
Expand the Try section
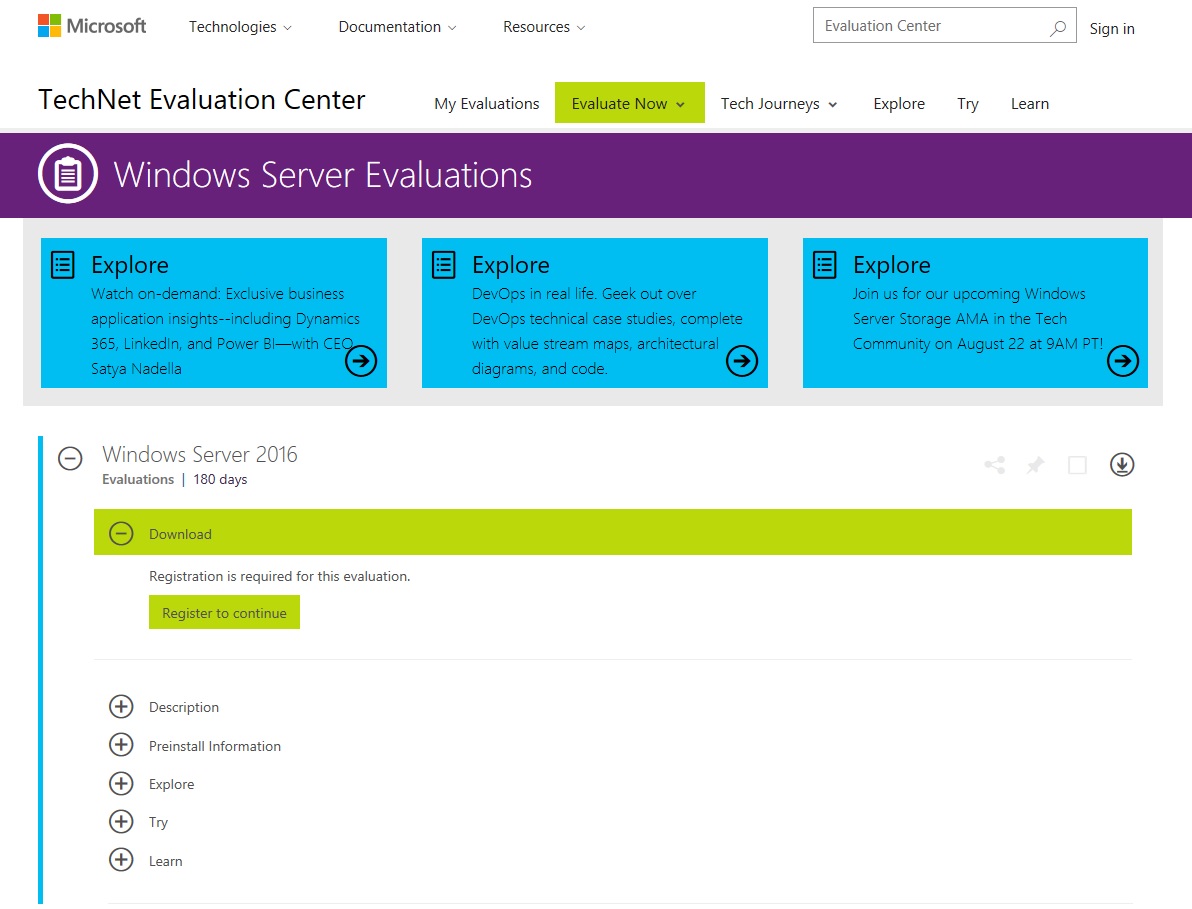click(x=121, y=821)
